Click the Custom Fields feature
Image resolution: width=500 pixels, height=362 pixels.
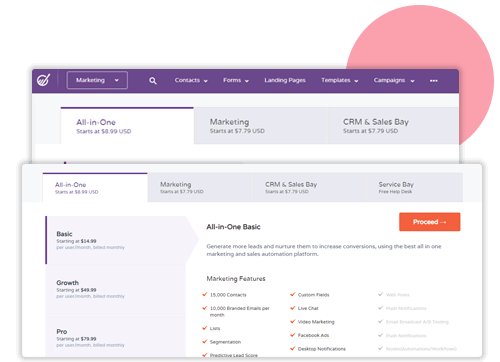point(313,295)
